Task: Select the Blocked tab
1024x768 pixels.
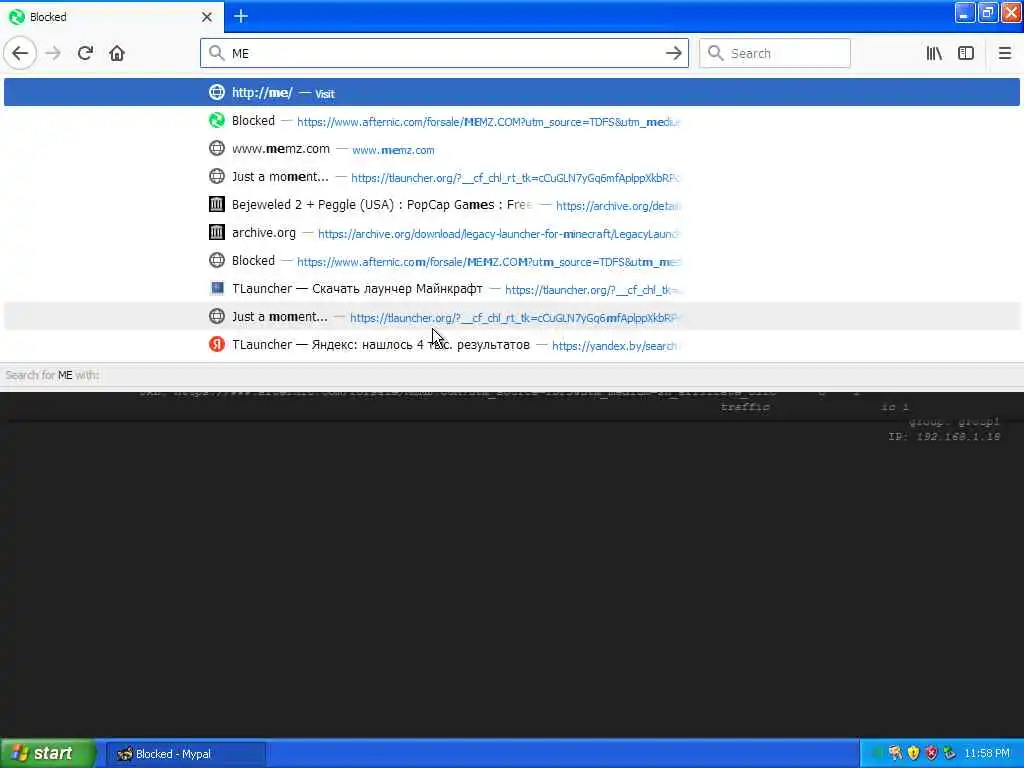Action: tap(111, 17)
